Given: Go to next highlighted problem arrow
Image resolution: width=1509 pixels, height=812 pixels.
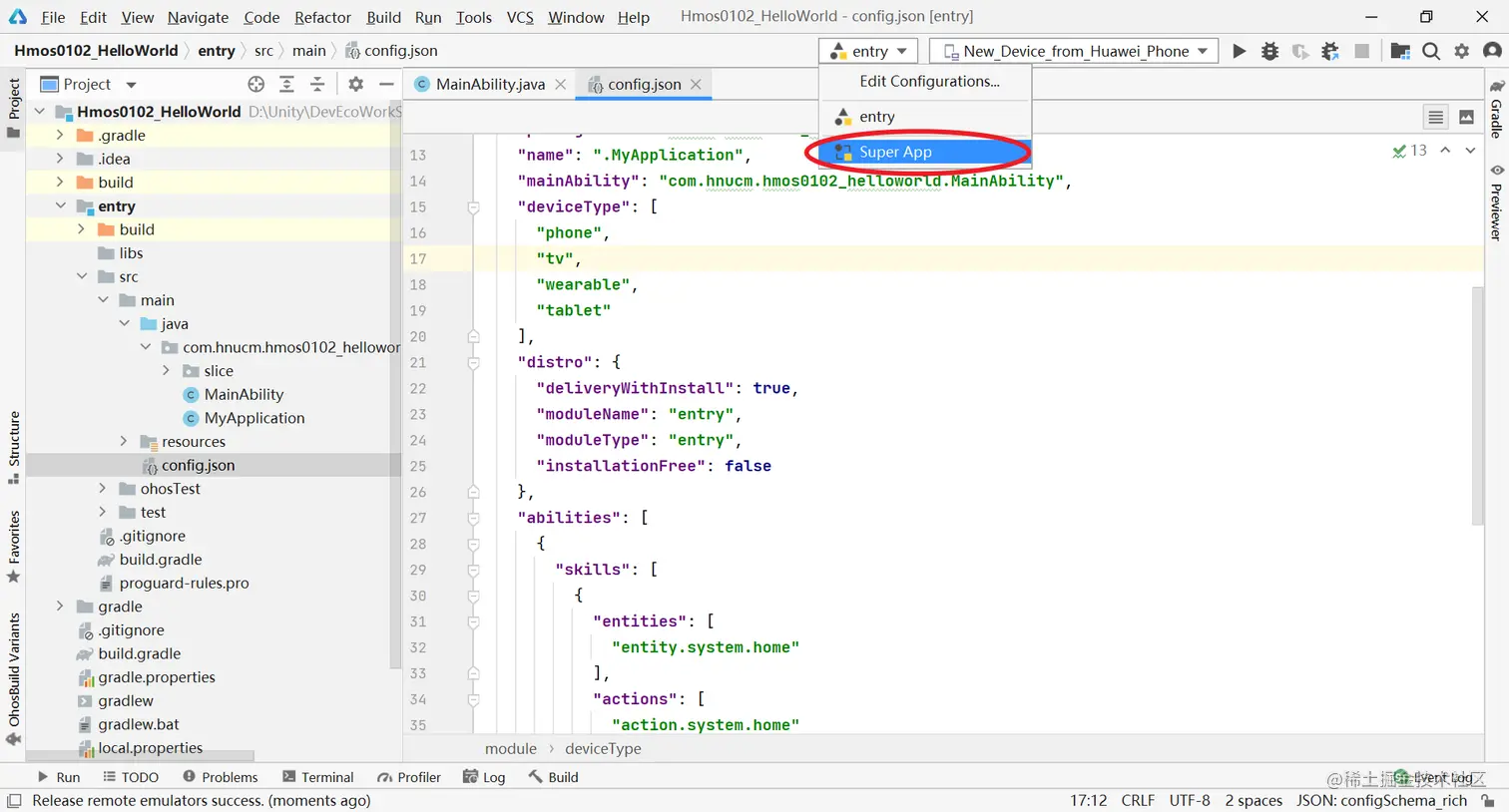Looking at the screenshot, I should click(x=1470, y=151).
